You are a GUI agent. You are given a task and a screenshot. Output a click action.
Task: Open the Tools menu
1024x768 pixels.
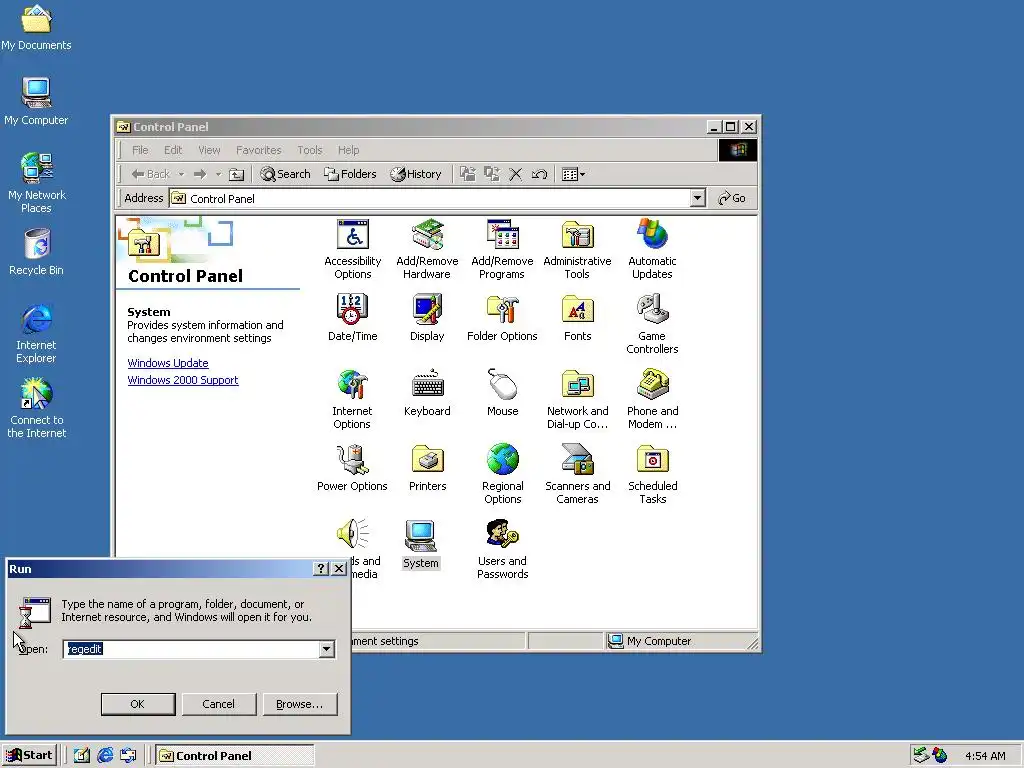pos(310,150)
